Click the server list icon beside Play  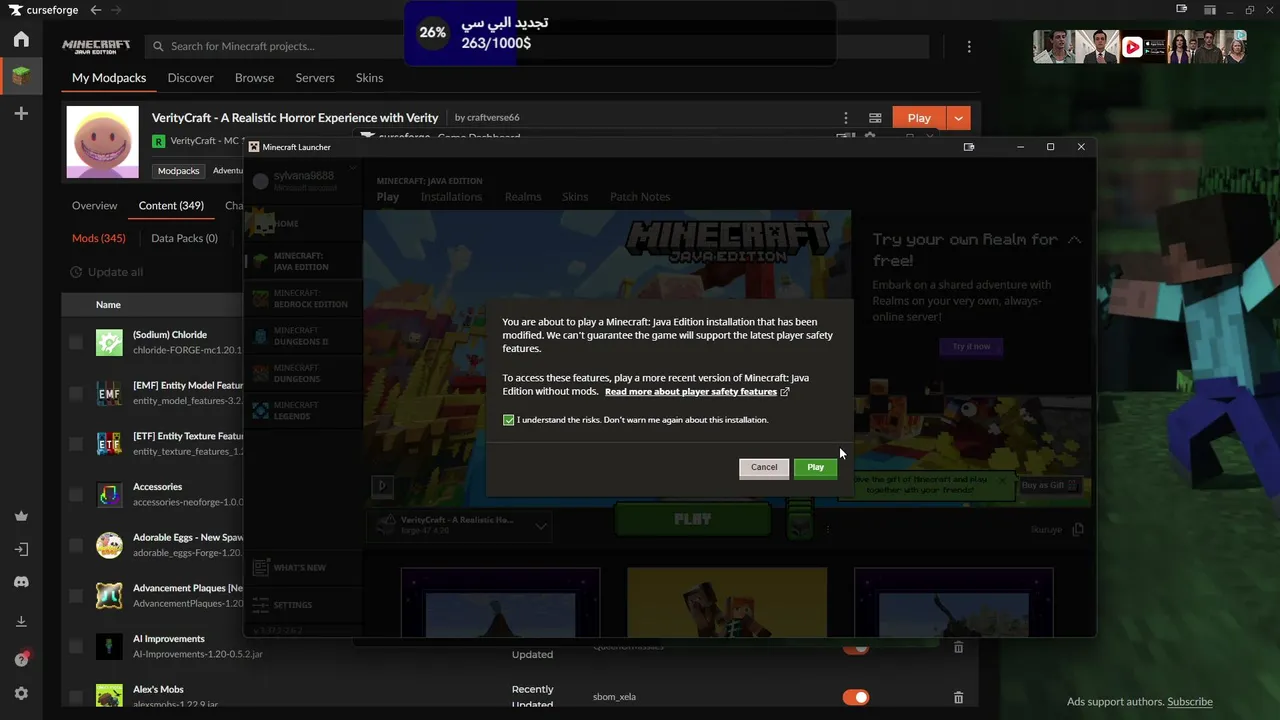coord(875,118)
